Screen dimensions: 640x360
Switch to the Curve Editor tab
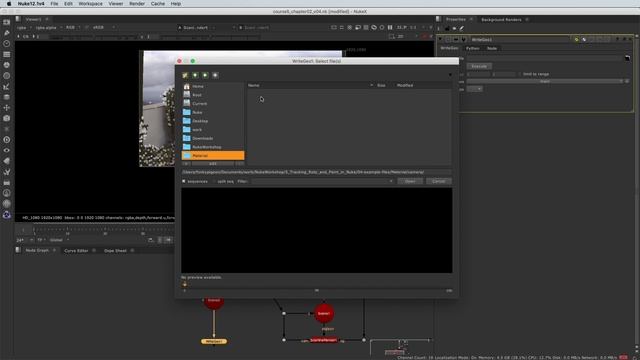(x=76, y=251)
